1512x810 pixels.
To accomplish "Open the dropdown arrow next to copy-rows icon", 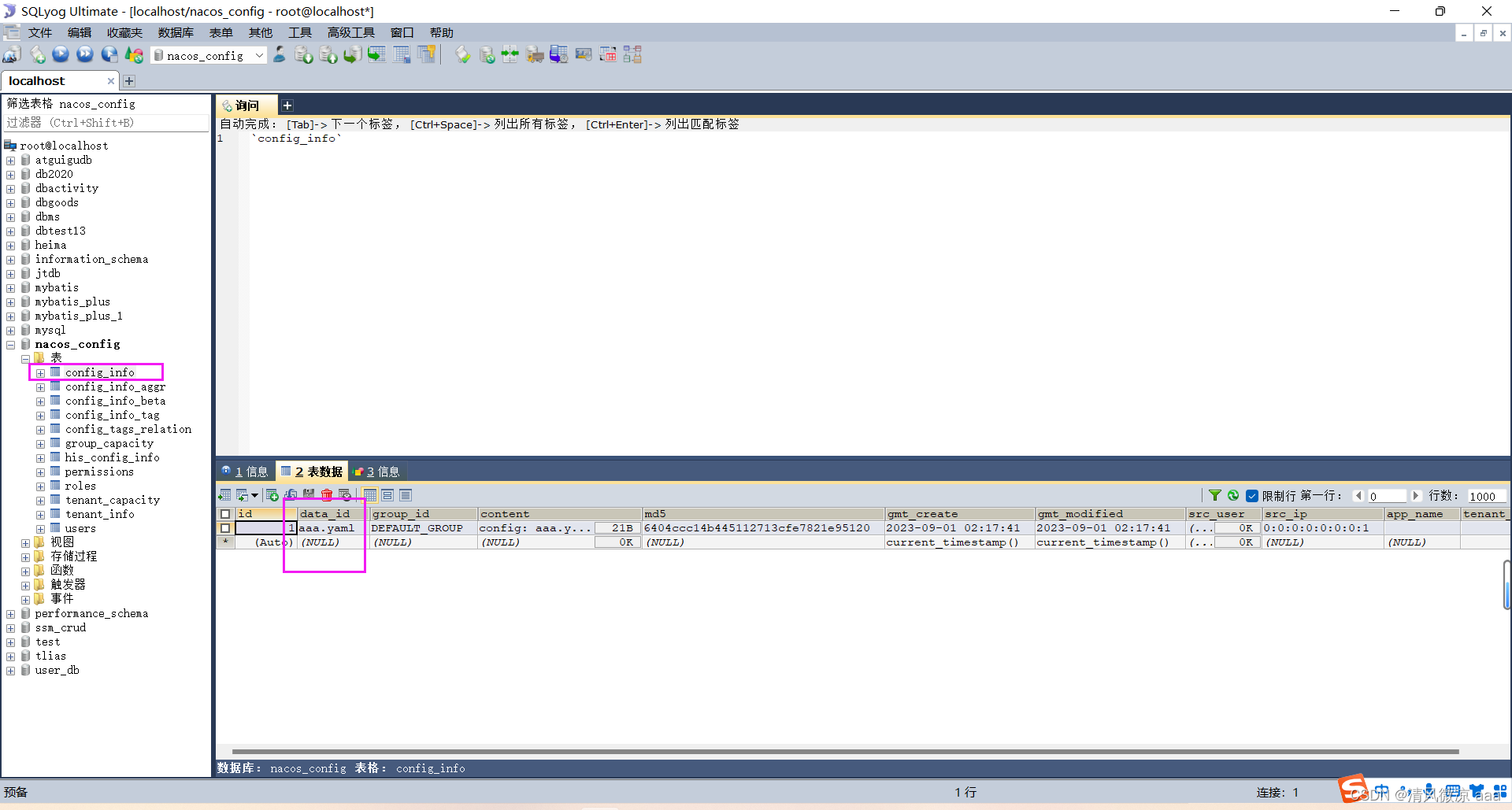I will coord(254,496).
